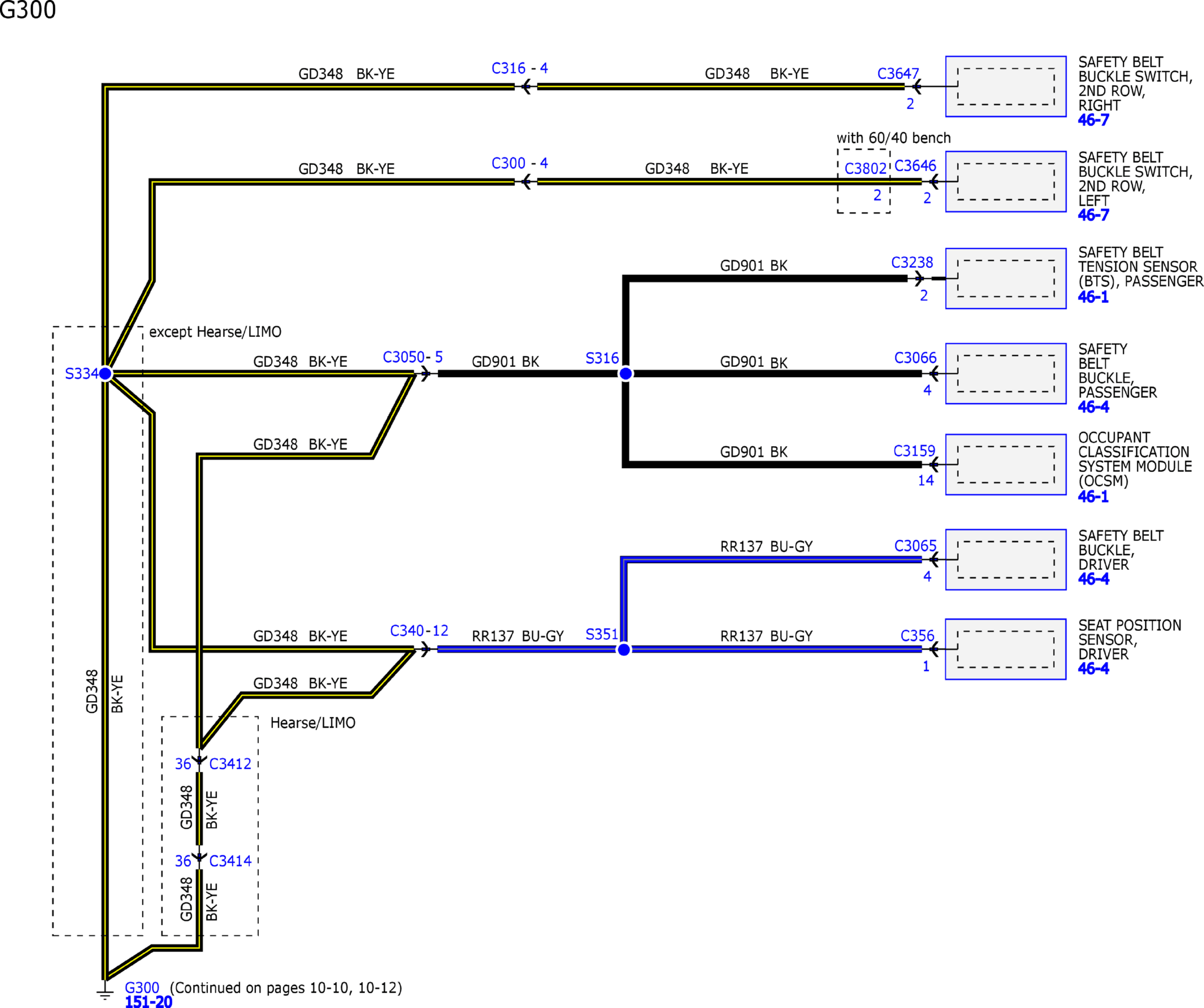Viewport: 1204px width, 1008px height.
Task: Open the 151-20 page reference link
Action: pos(149,1002)
